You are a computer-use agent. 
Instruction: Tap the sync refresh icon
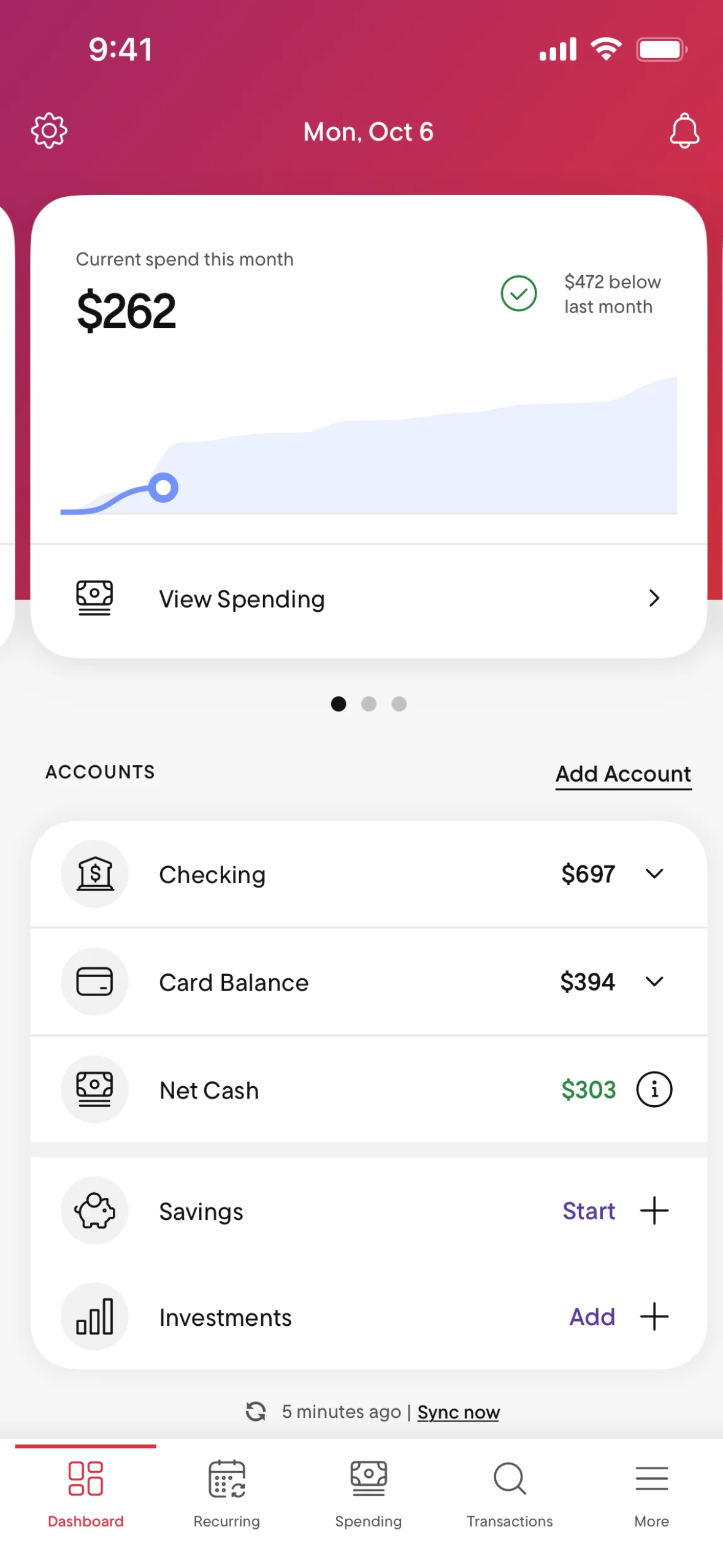pos(256,1411)
